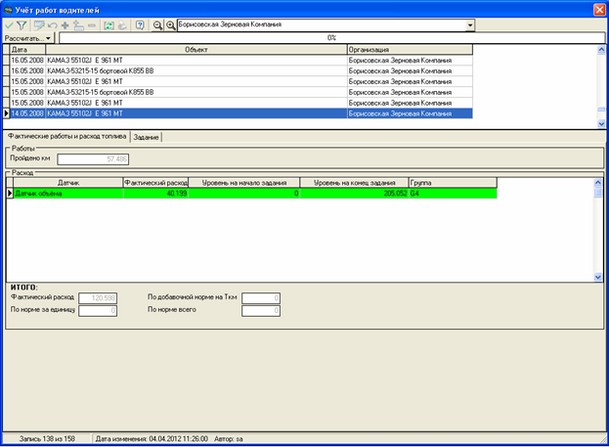Image resolution: width=609 pixels, height=447 pixels.
Task: Click the green refresh icon
Action: [109, 24]
